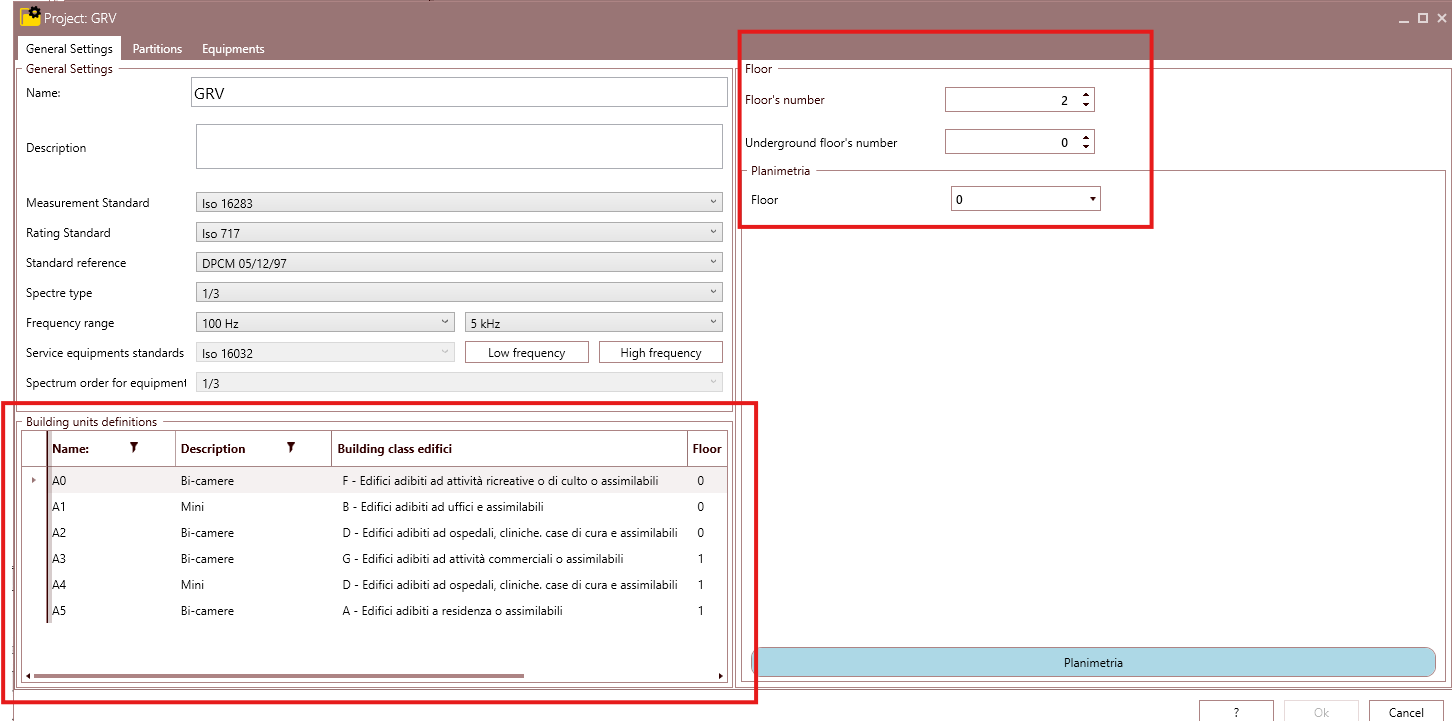Select the A4 unit name cell
The width and height of the screenshot is (1452, 721).
coord(112,585)
